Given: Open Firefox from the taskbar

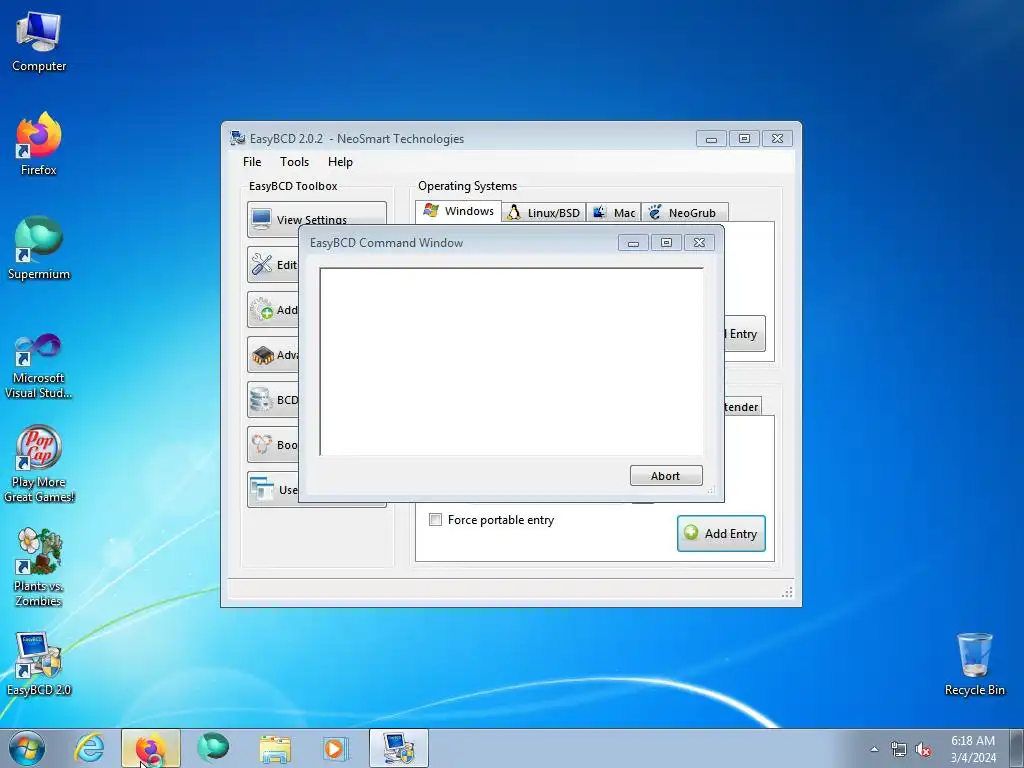Looking at the screenshot, I should coord(150,748).
